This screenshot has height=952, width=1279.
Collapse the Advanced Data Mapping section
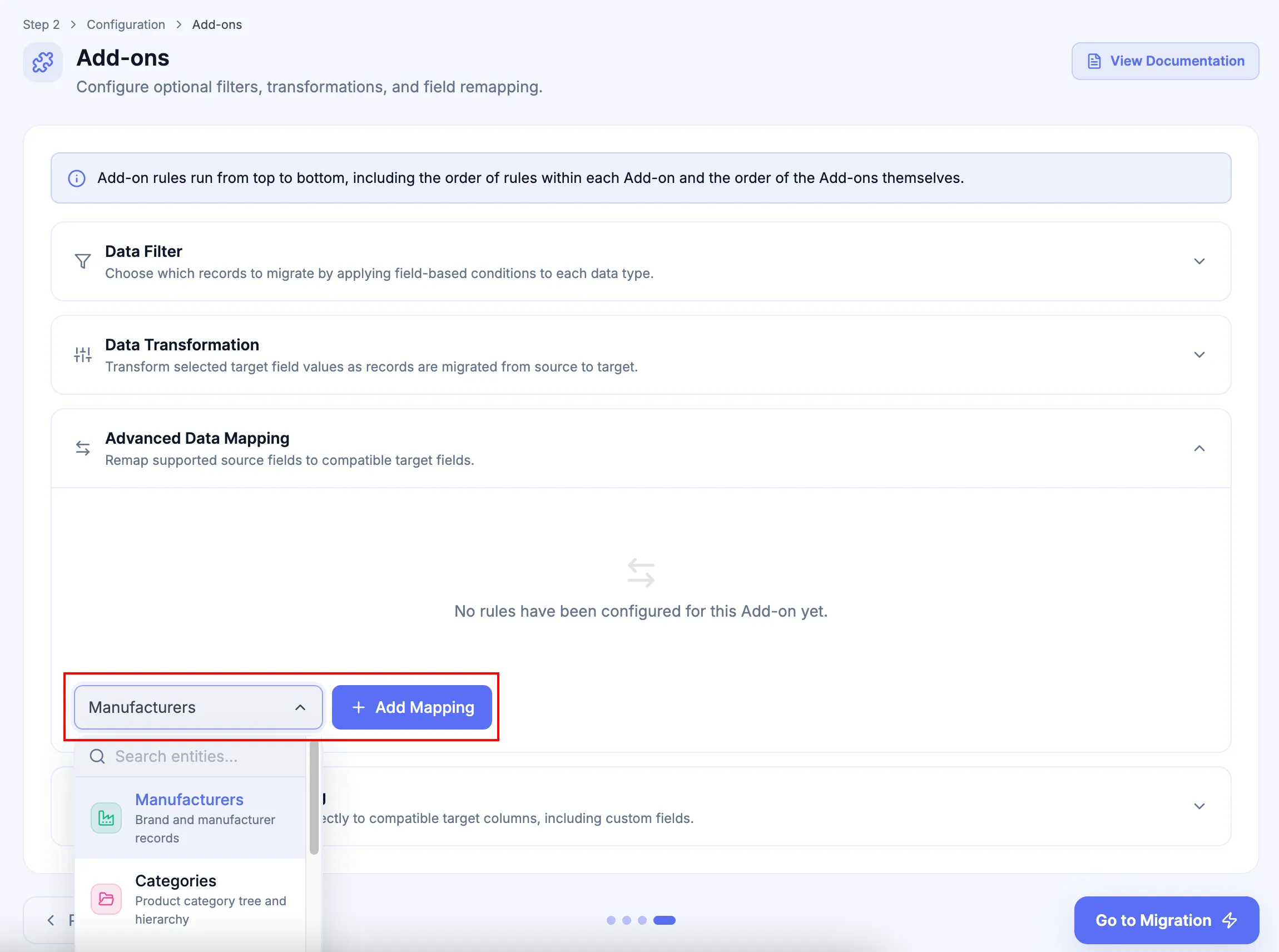tap(1199, 448)
